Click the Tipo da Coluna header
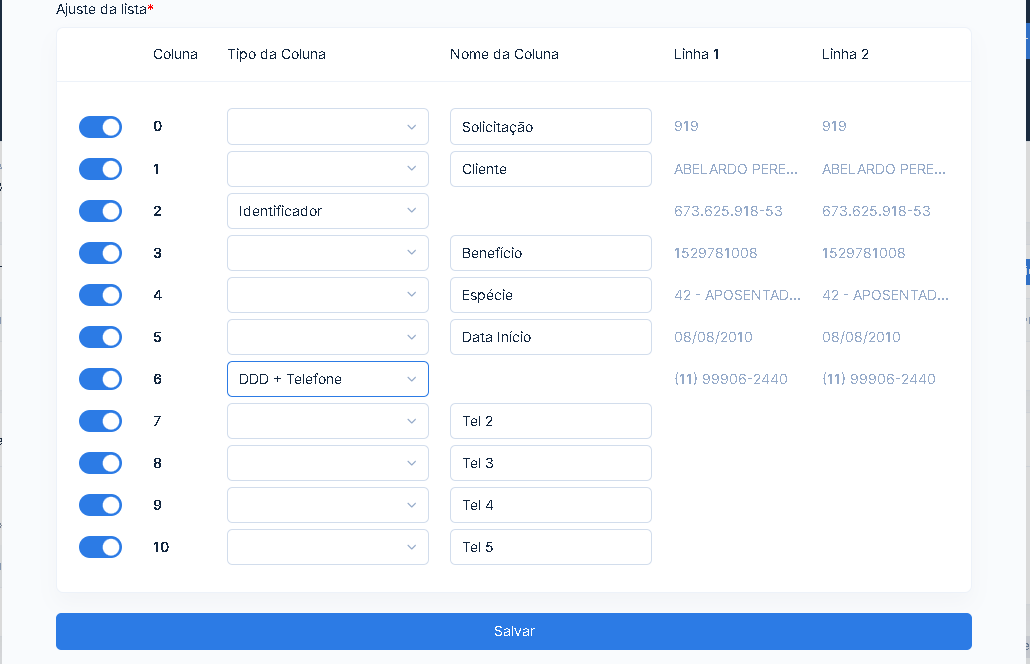 pos(277,55)
